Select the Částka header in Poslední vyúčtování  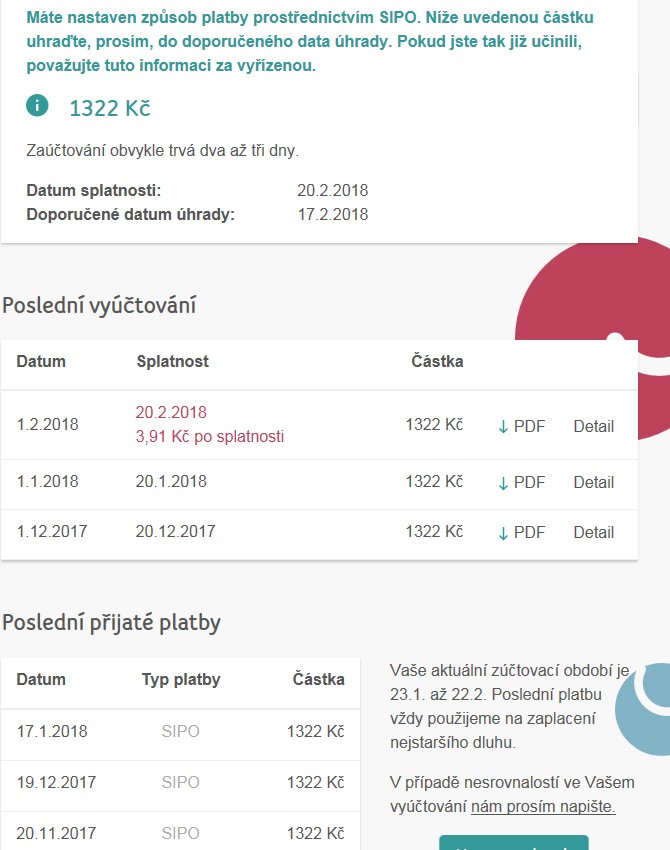click(437, 362)
